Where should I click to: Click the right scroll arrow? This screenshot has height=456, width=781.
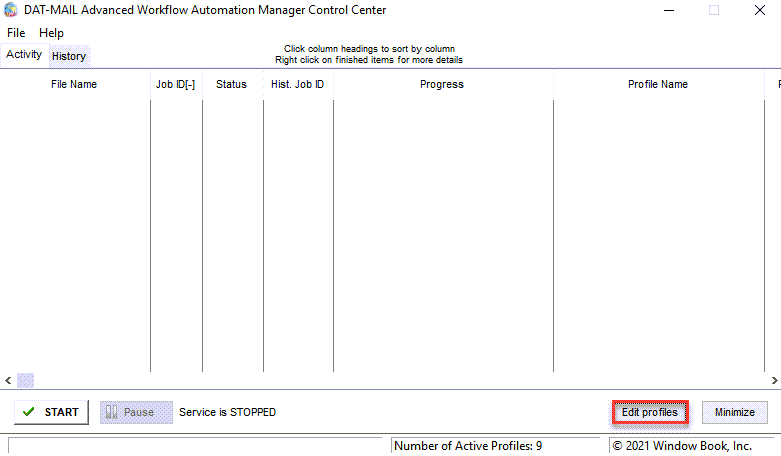pyautogui.click(x=774, y=380)
